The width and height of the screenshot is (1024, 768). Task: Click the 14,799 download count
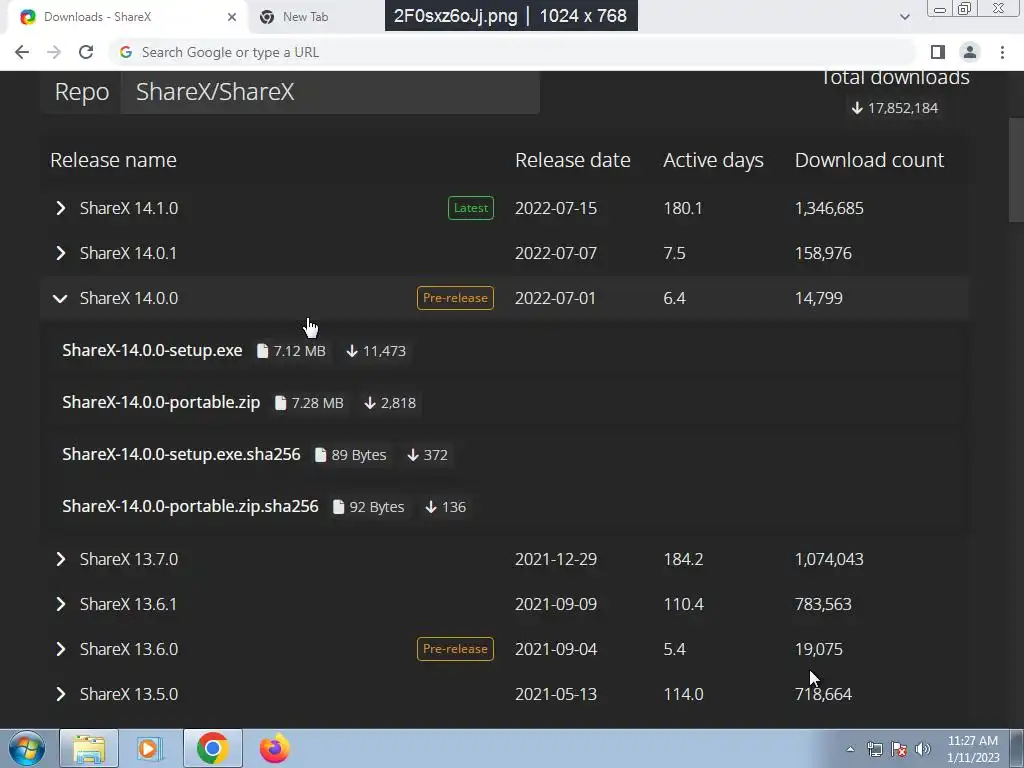[819, 298]
